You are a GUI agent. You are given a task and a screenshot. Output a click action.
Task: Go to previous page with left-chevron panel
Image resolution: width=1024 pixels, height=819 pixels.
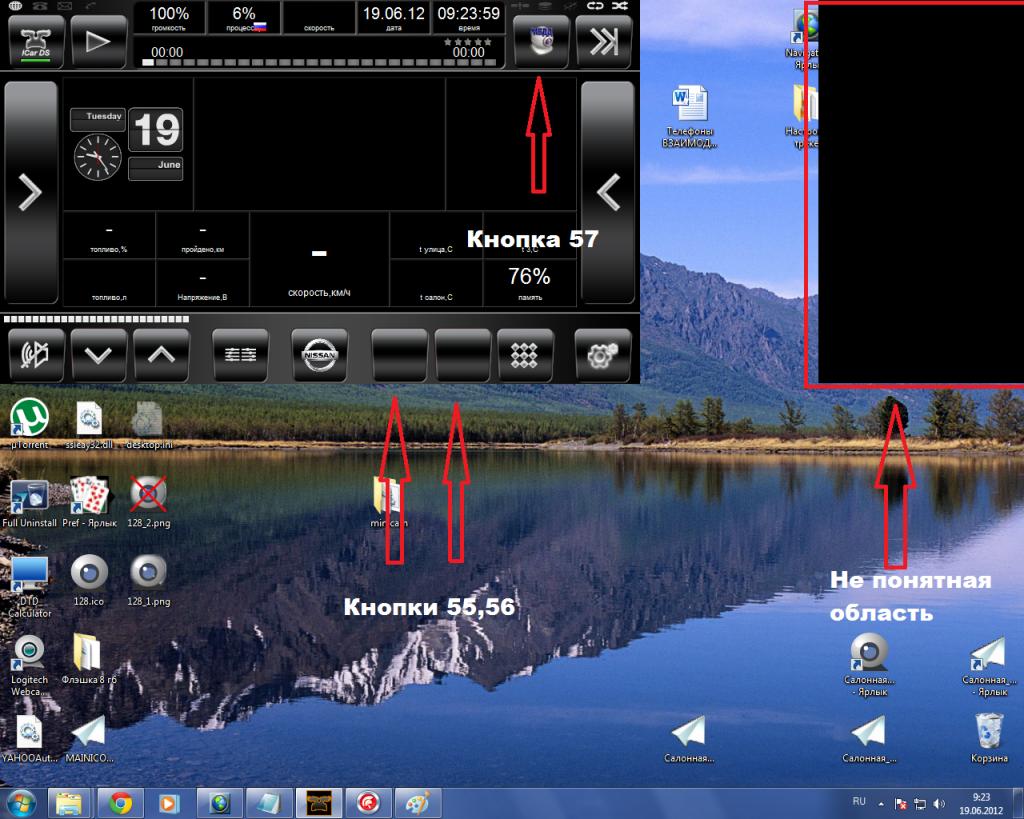607,192
